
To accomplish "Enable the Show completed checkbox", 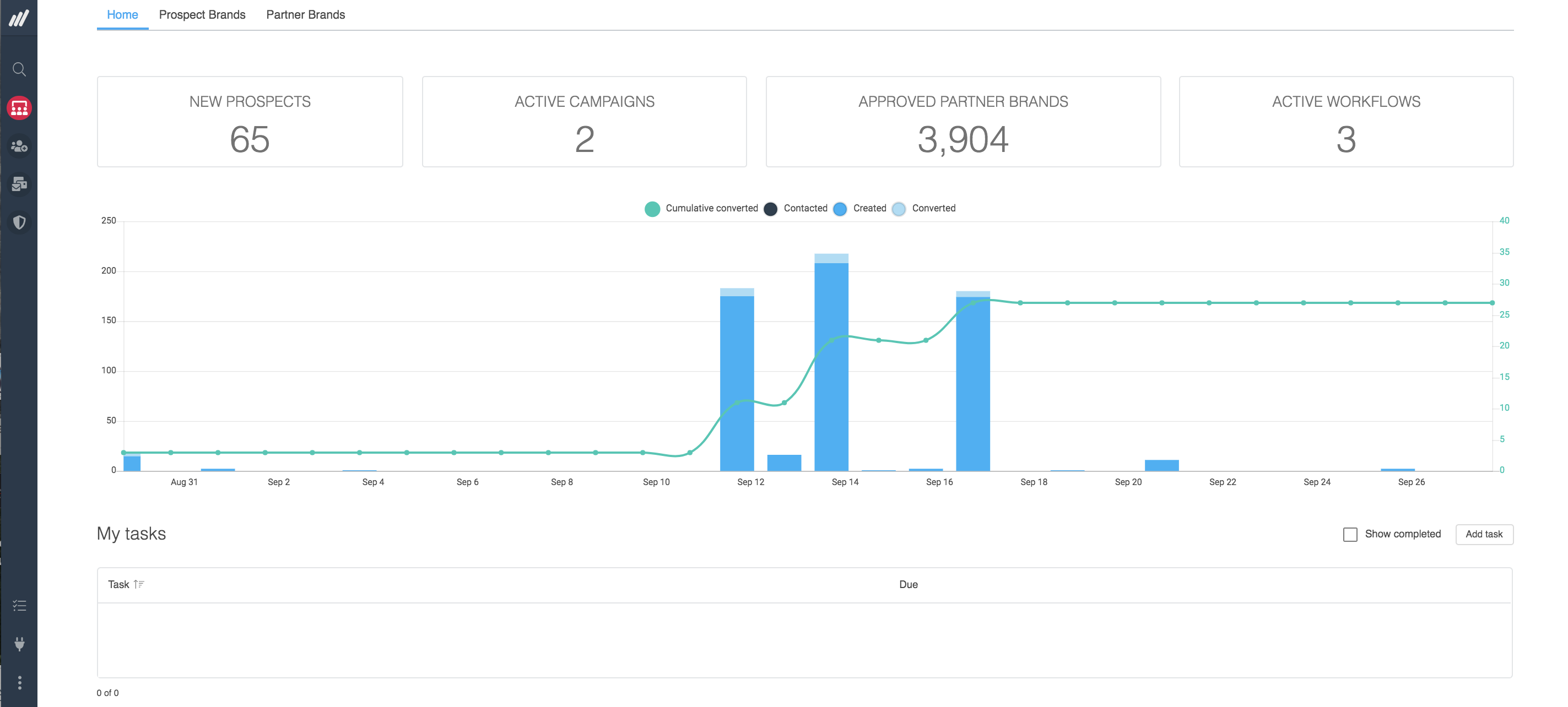I will pyautogui.click(x=1349, y=534).
